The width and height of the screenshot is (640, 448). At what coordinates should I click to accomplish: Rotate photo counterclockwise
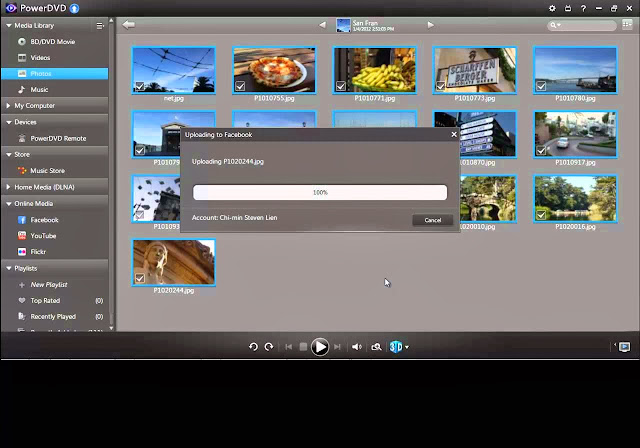[x=253, y=347]
